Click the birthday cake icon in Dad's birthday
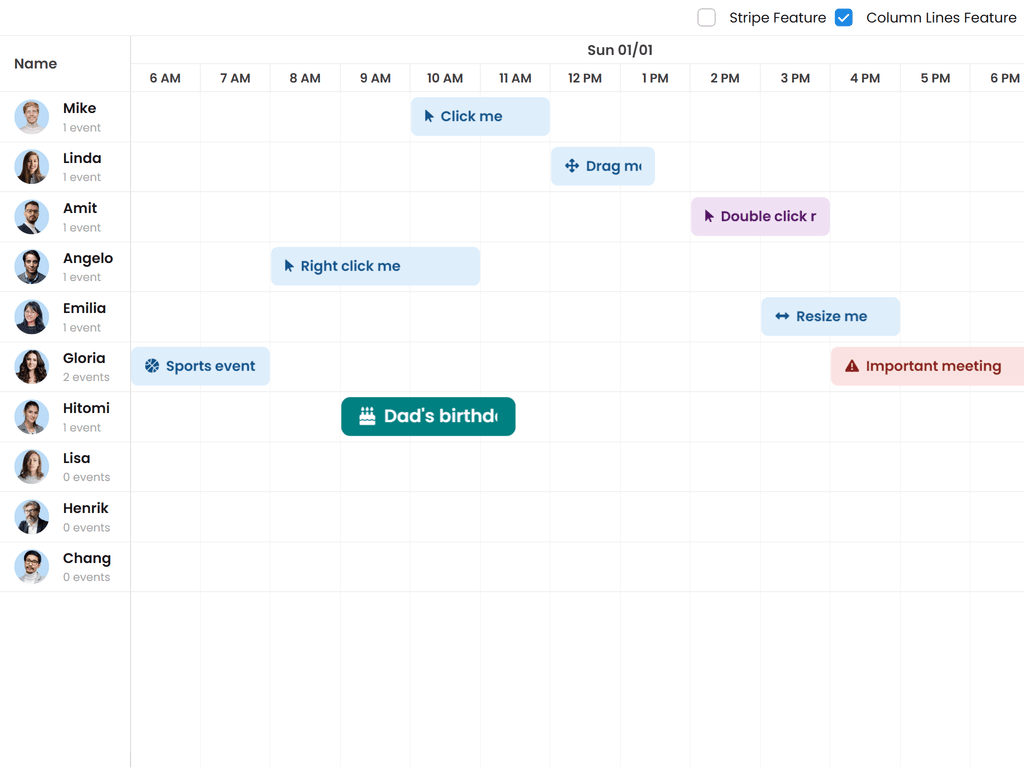 (367, 416)
